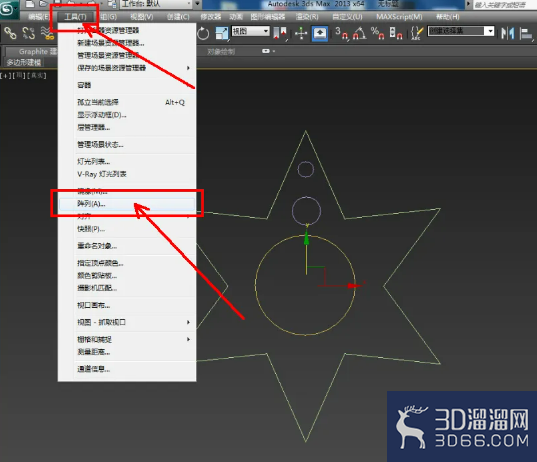Choose 新建场景资源管理器... menu entry
This screenshot has height=462, width=537.
[x=127, y=43]
